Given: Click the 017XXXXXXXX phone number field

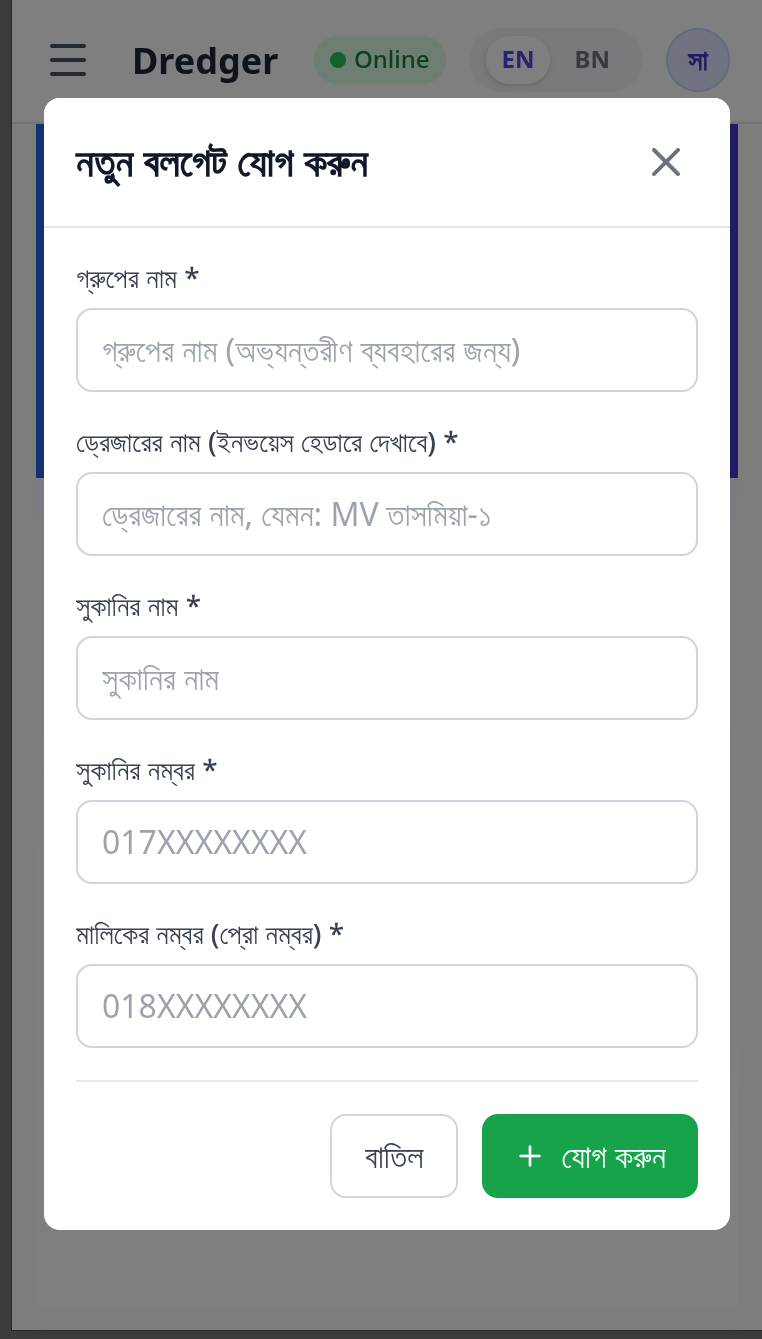Looking at the screenshot, I should tap(387, 841).
